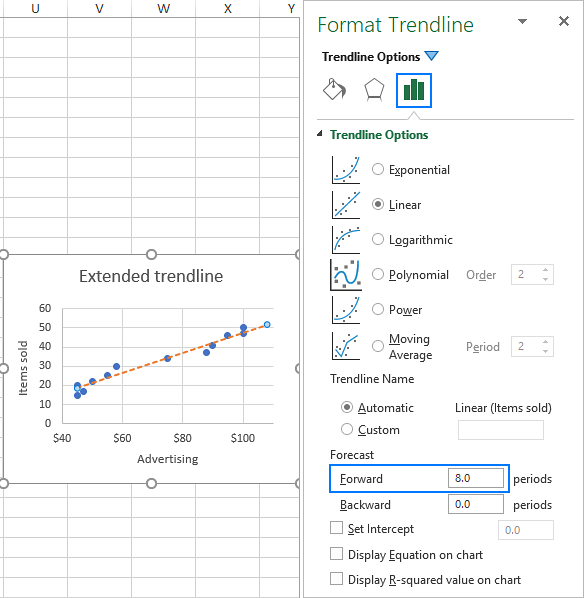Click the Polynomial trendline curve icon
The height and width of the screenshot is (598, 585).
pyautogui.click(x=346, y=275)
